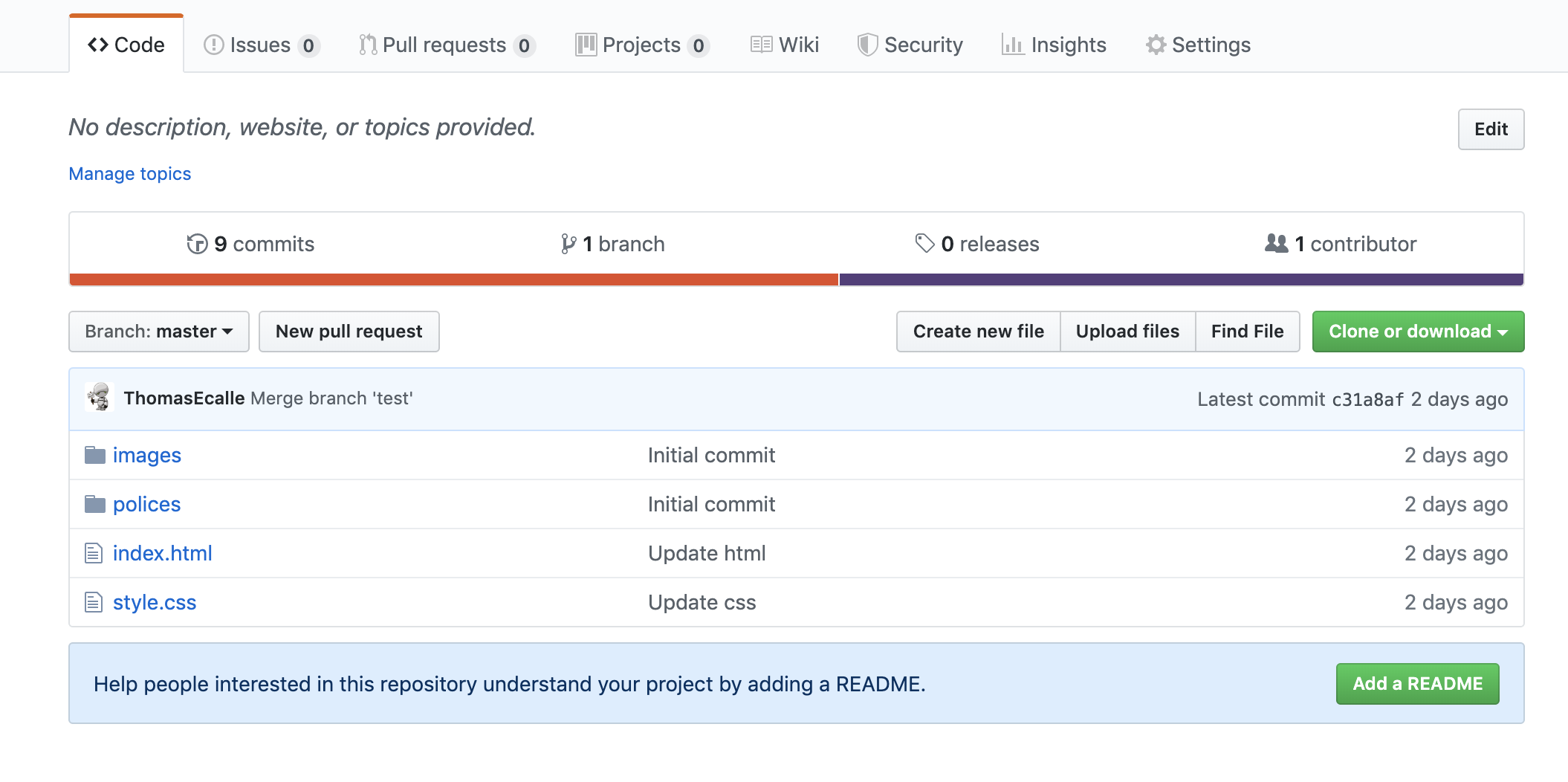Open the Insights tab

[x=1054, y=45]
